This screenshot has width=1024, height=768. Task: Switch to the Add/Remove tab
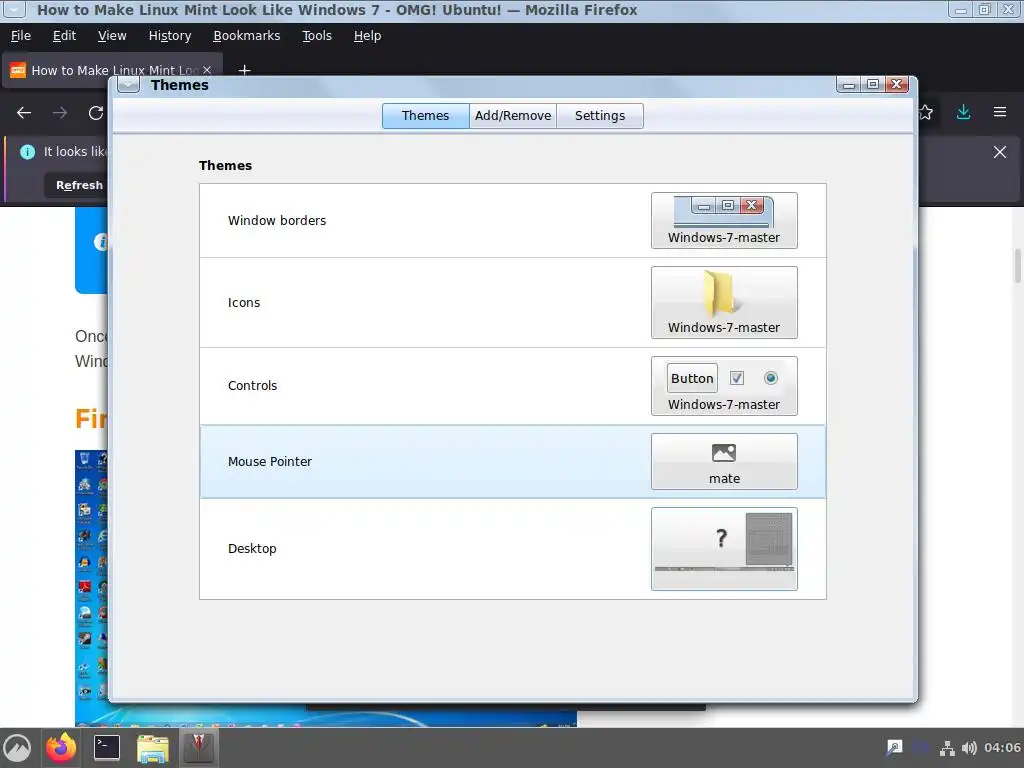[x=513, y=116]
